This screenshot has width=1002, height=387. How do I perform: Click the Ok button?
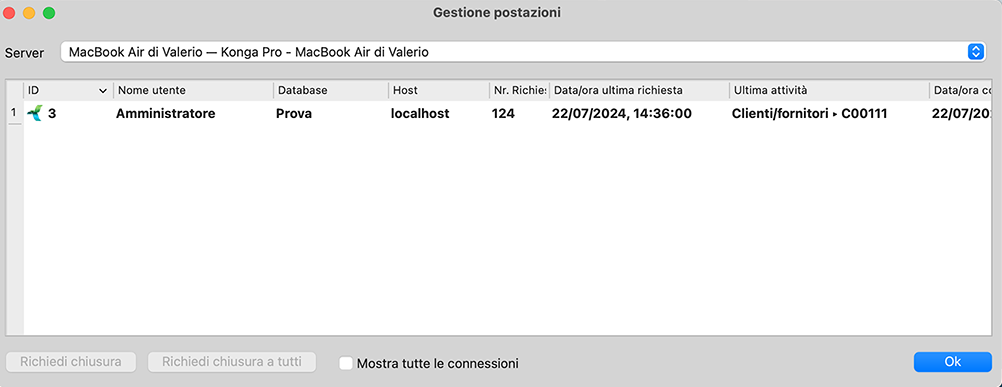pyautogui.click(x=953, y=362)
